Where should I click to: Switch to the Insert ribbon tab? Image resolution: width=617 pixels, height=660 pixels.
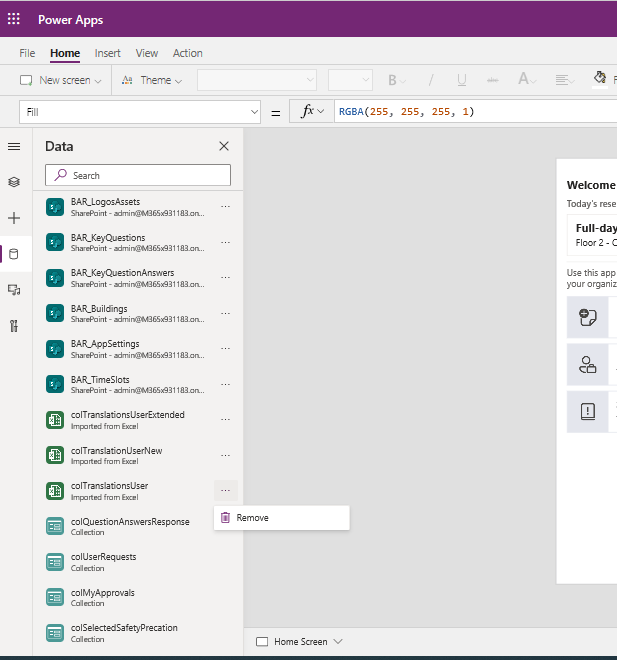pyautogui.click(x=107, y=53)
